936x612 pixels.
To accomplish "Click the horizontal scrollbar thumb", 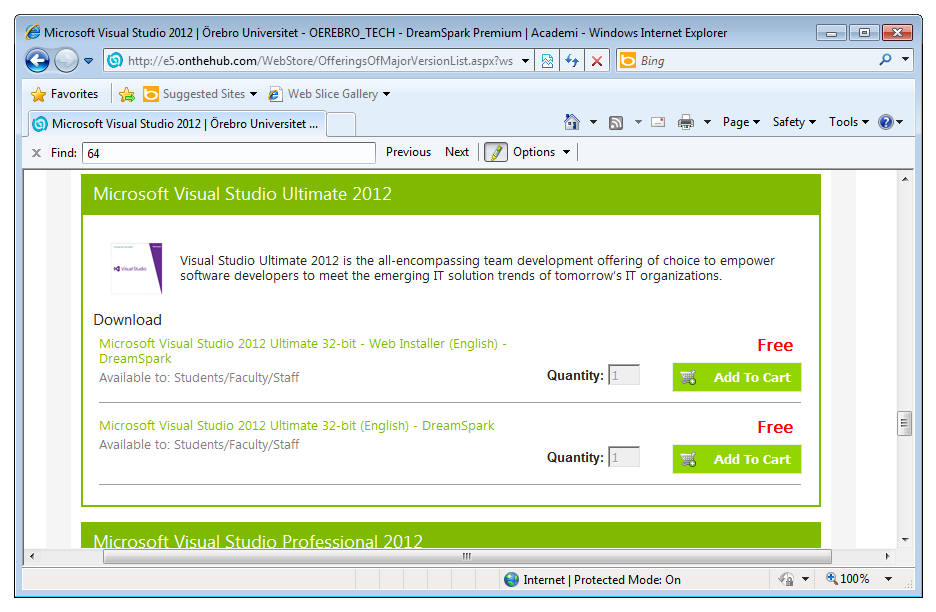I will (467, 556).
